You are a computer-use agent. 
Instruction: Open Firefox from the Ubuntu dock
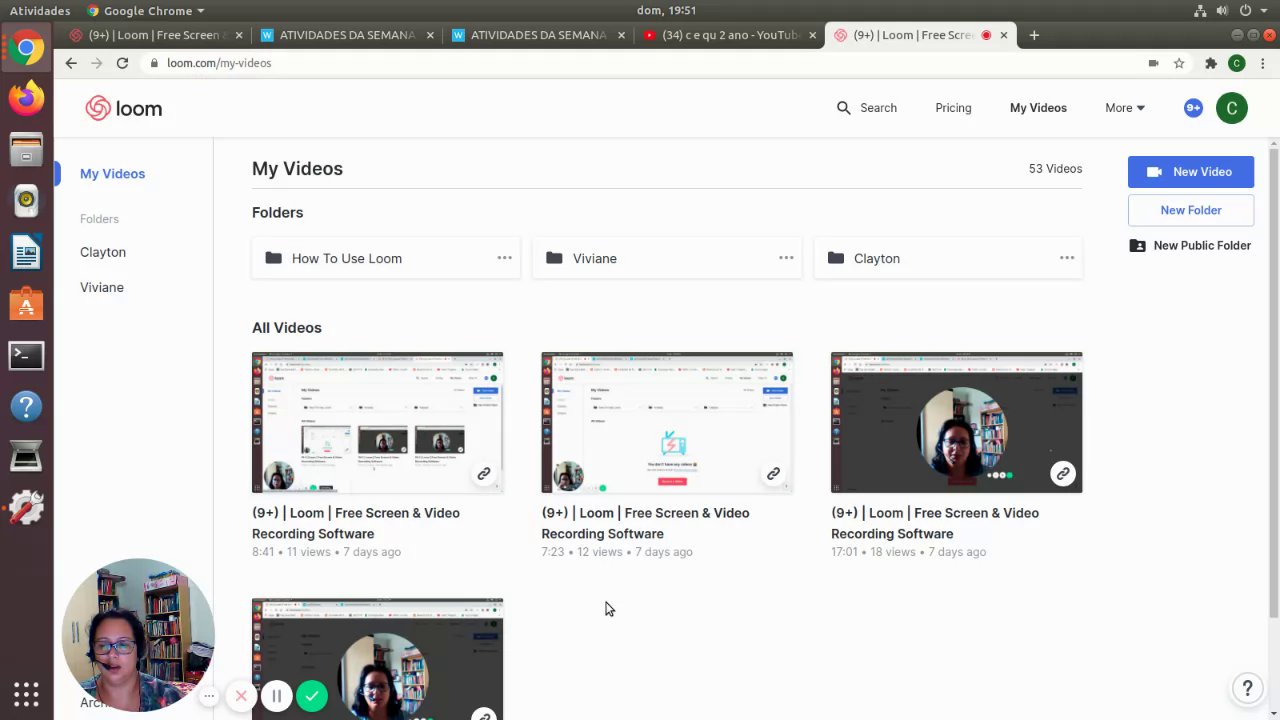[26, 97]
